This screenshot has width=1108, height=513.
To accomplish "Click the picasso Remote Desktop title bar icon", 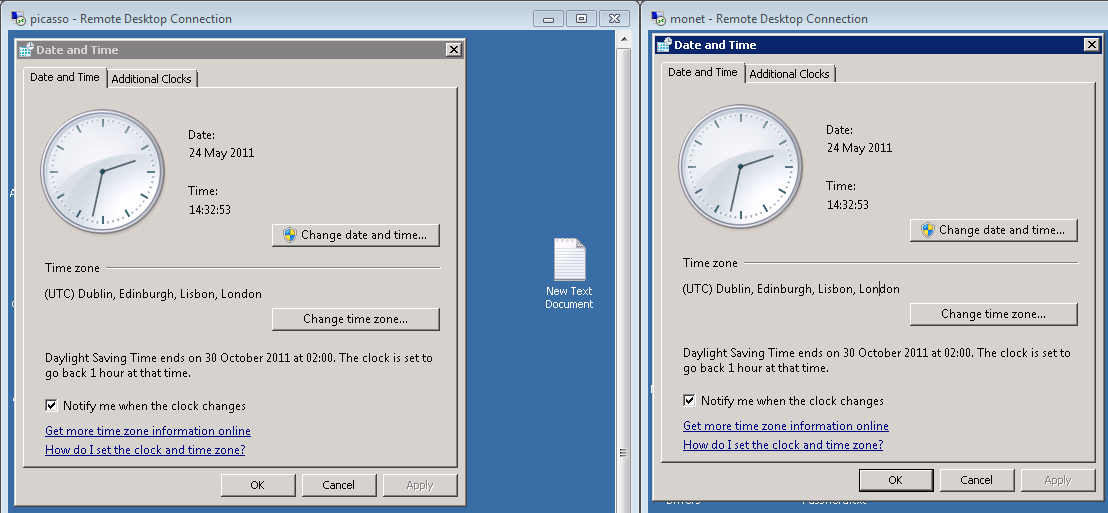I will [x=18, y=19].
